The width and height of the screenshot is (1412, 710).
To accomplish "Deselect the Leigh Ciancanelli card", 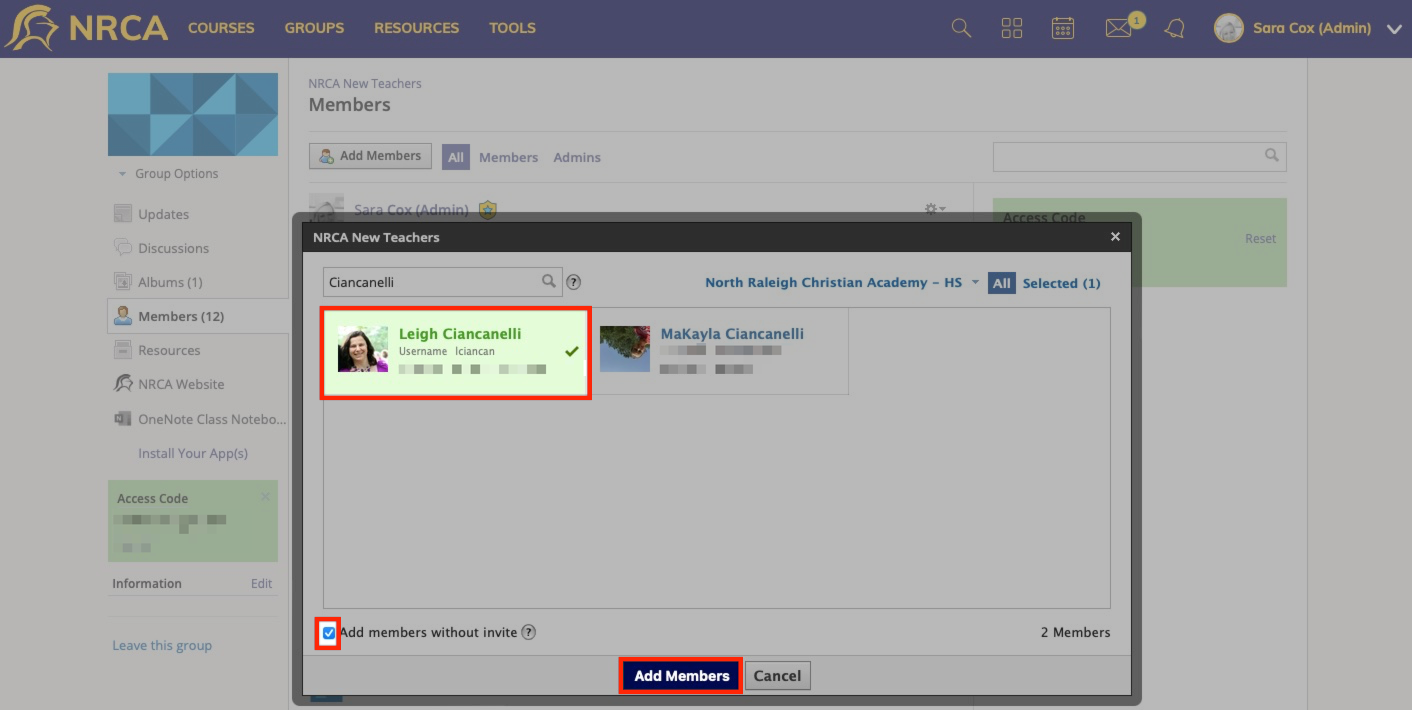I will (455, 352).
